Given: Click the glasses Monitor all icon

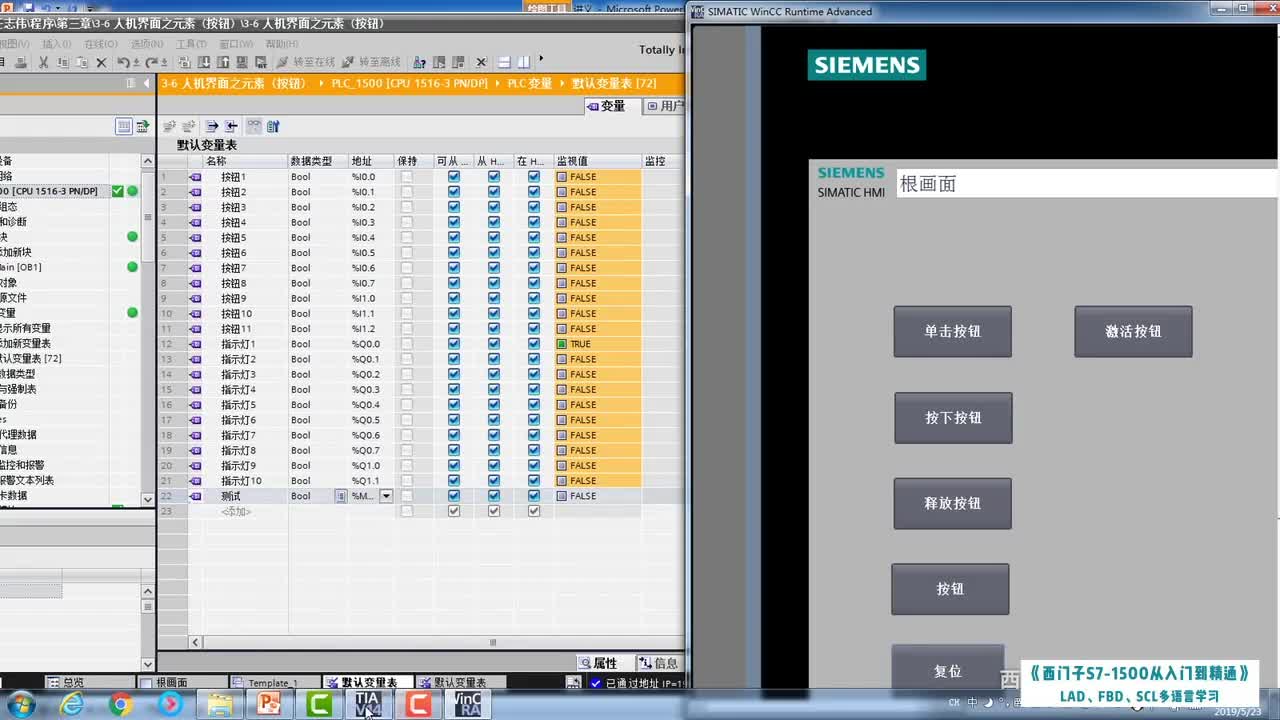Looking at the screenshot, I should (254, 126).
